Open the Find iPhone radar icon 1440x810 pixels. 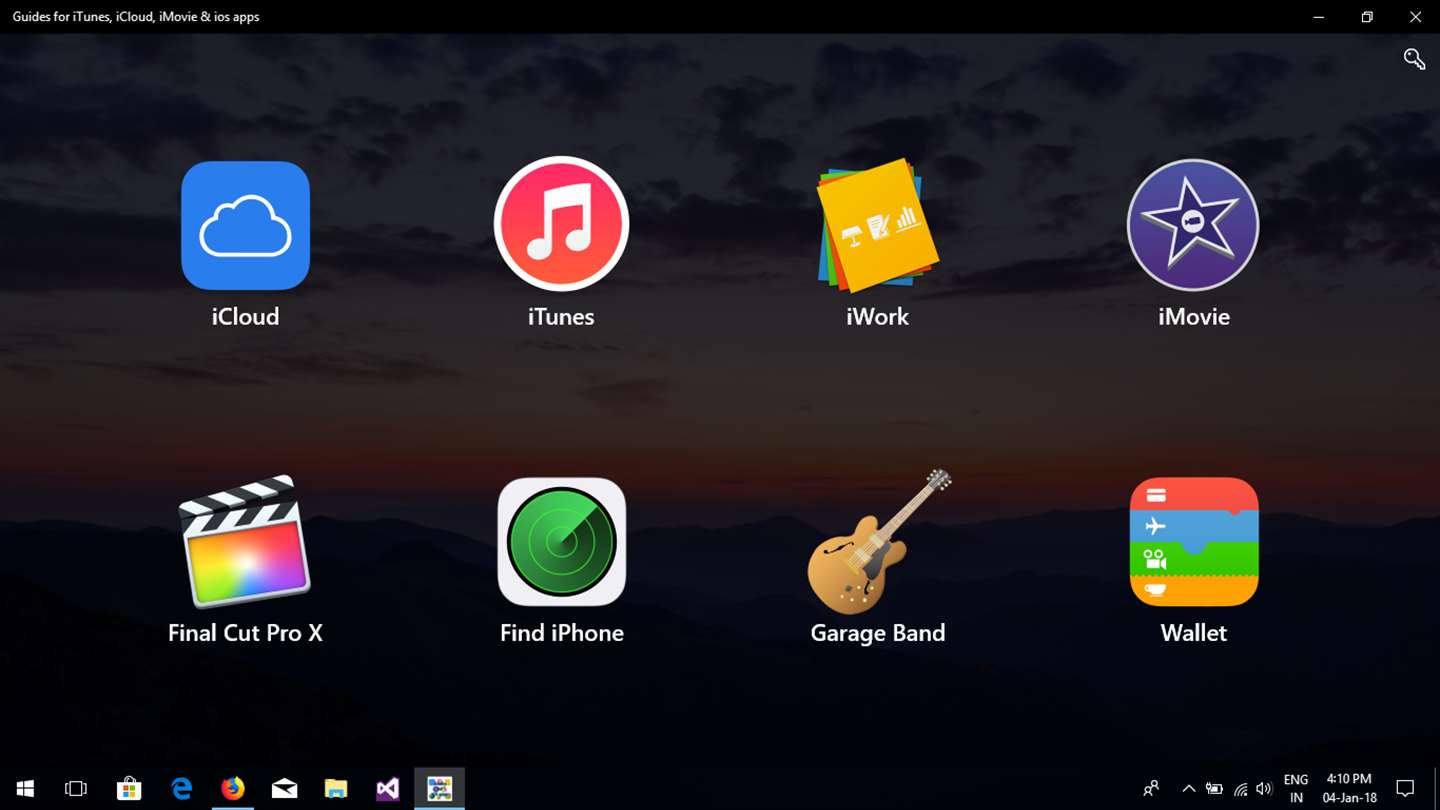tap(561, 541)
